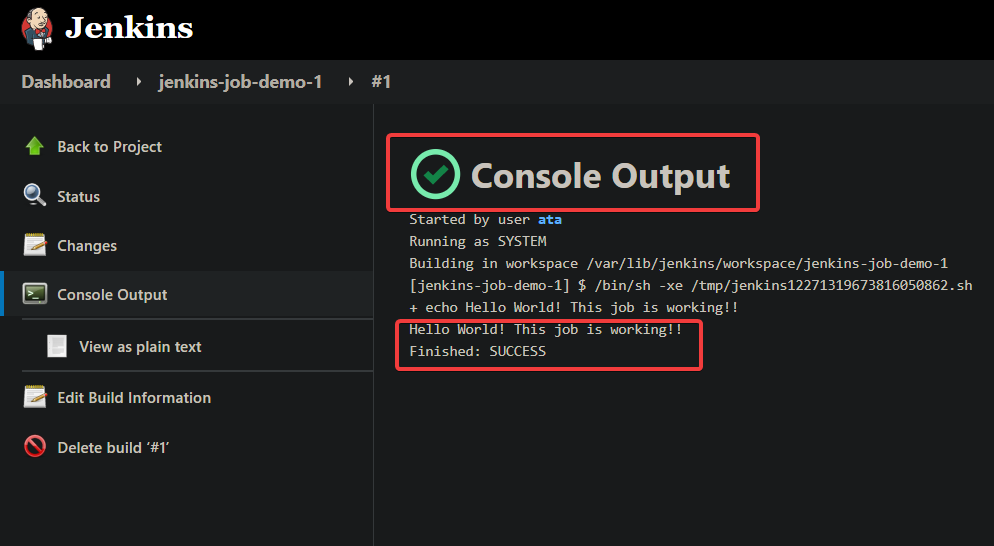Image resolution: width=994 pixels, height=546 pixels.
Task: Open build #1 breadcrumb
Action: 381,82
